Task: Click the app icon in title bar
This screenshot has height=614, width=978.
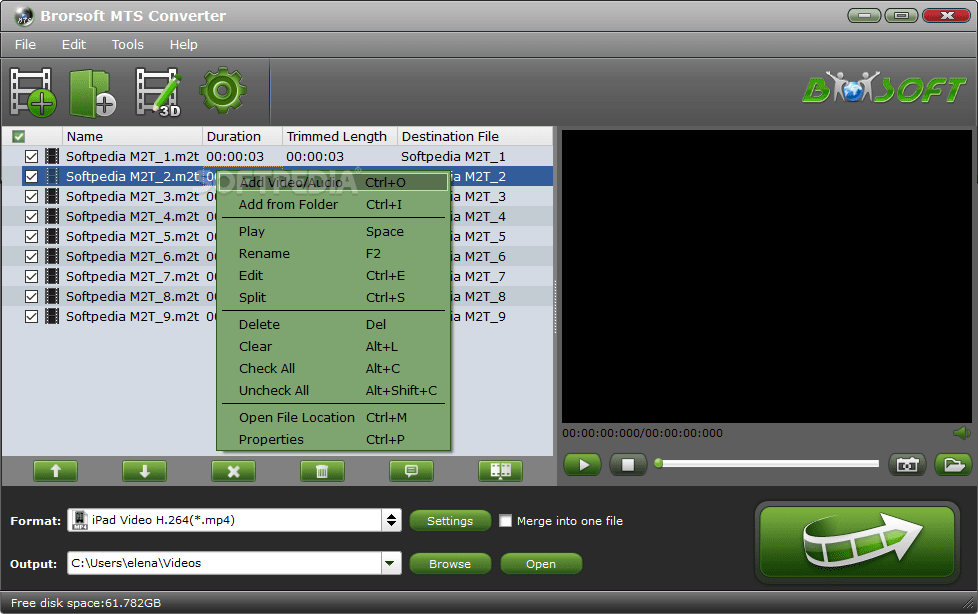Action: [x=24, y=16]
